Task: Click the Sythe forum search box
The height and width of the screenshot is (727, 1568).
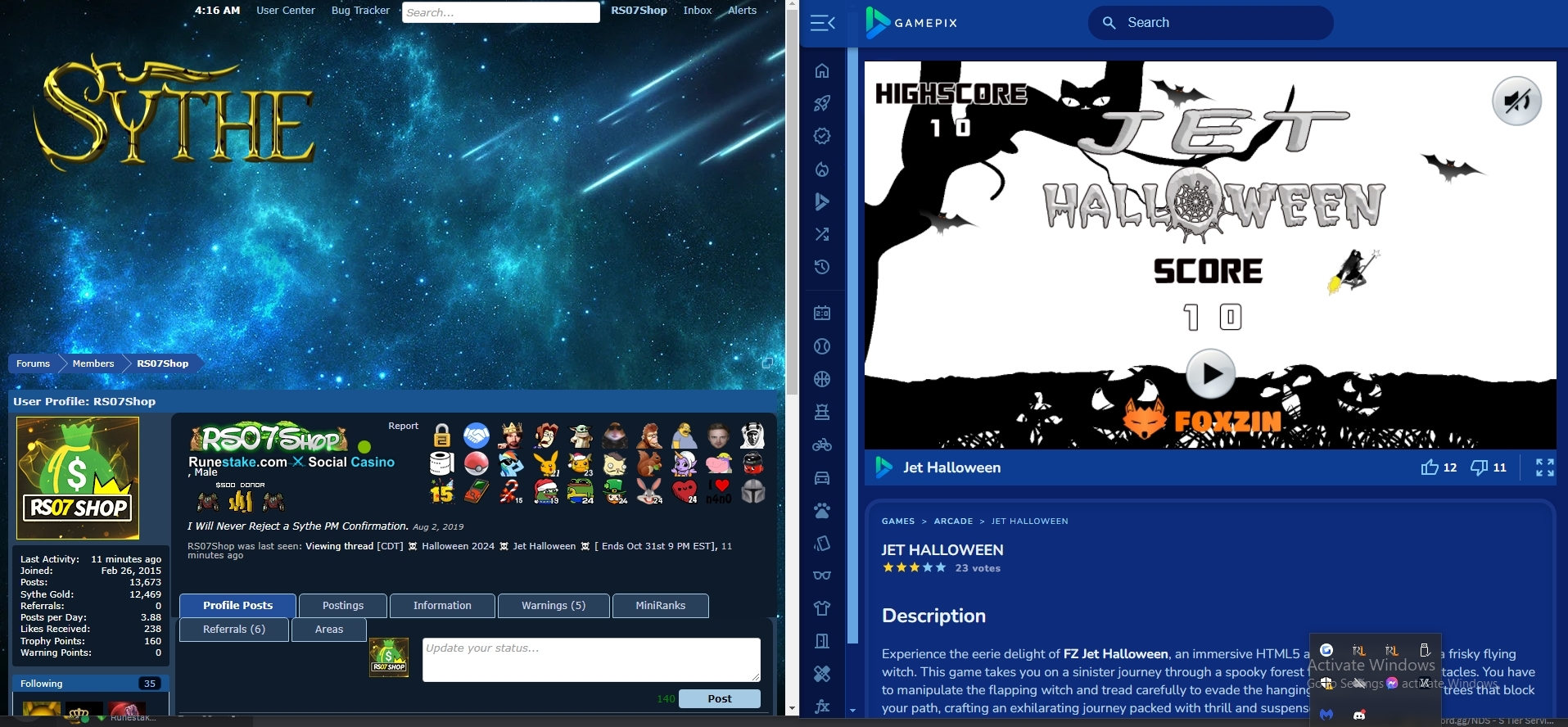Action: 501,12
